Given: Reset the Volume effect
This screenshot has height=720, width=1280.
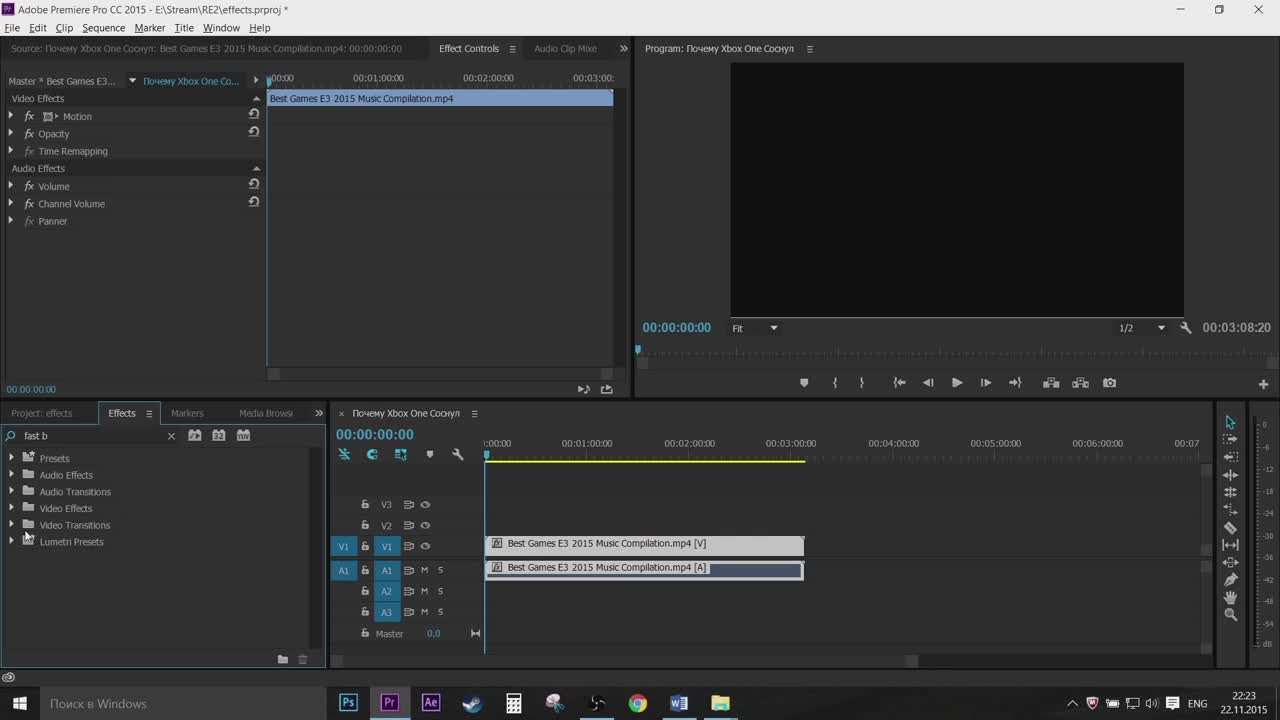Looking at the screenshot, I should point(254,184).
